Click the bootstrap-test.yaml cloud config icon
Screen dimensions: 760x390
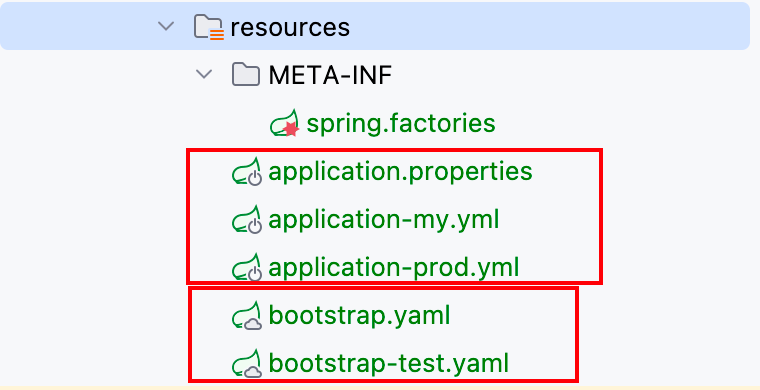point(247,363)
